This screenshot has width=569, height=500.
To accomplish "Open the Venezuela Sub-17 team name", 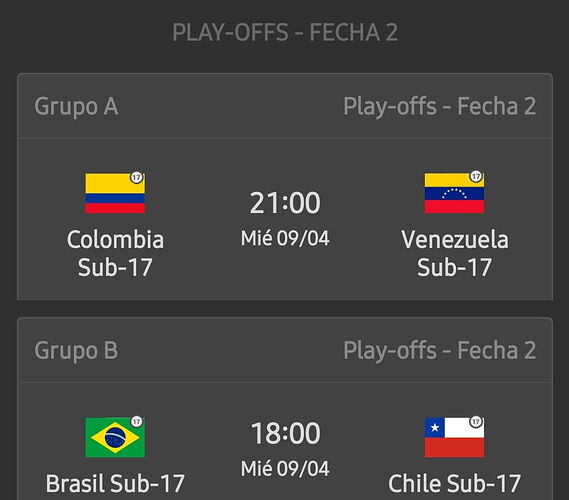I will [x=455, y=253].
